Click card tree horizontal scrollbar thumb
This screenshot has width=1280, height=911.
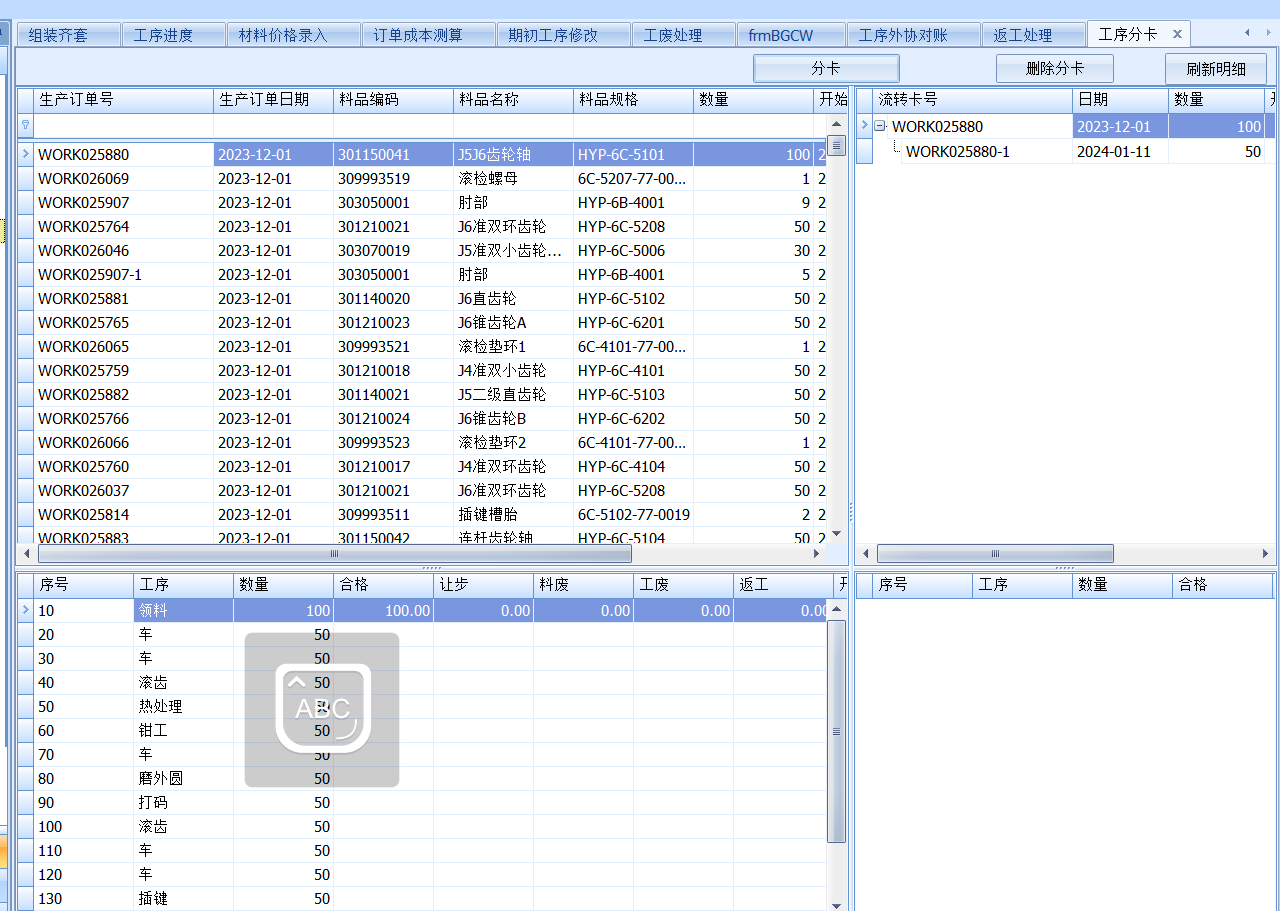pos(995,554)
